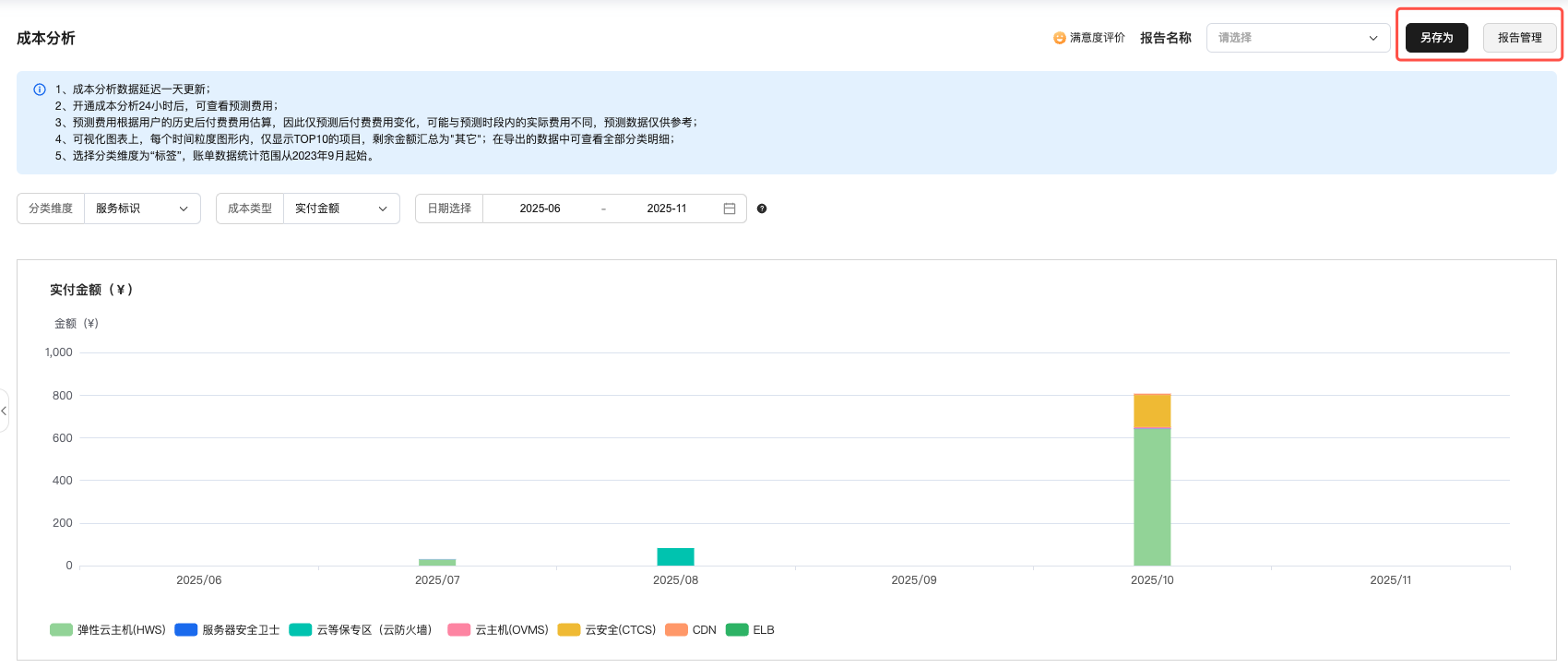
Task: Click the start date 2025-06 field
Action: [x=540, y=209]
